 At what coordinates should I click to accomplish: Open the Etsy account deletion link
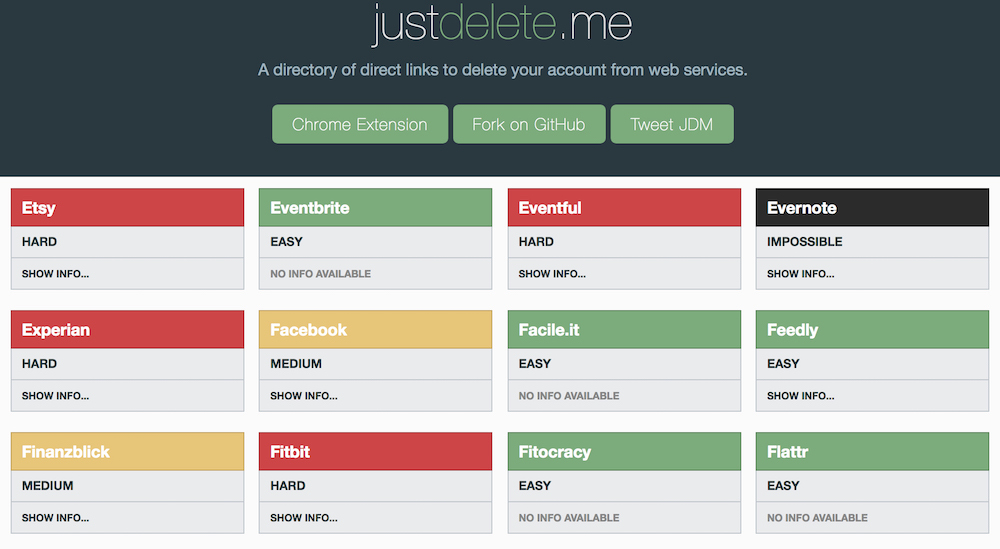point(39,208)
